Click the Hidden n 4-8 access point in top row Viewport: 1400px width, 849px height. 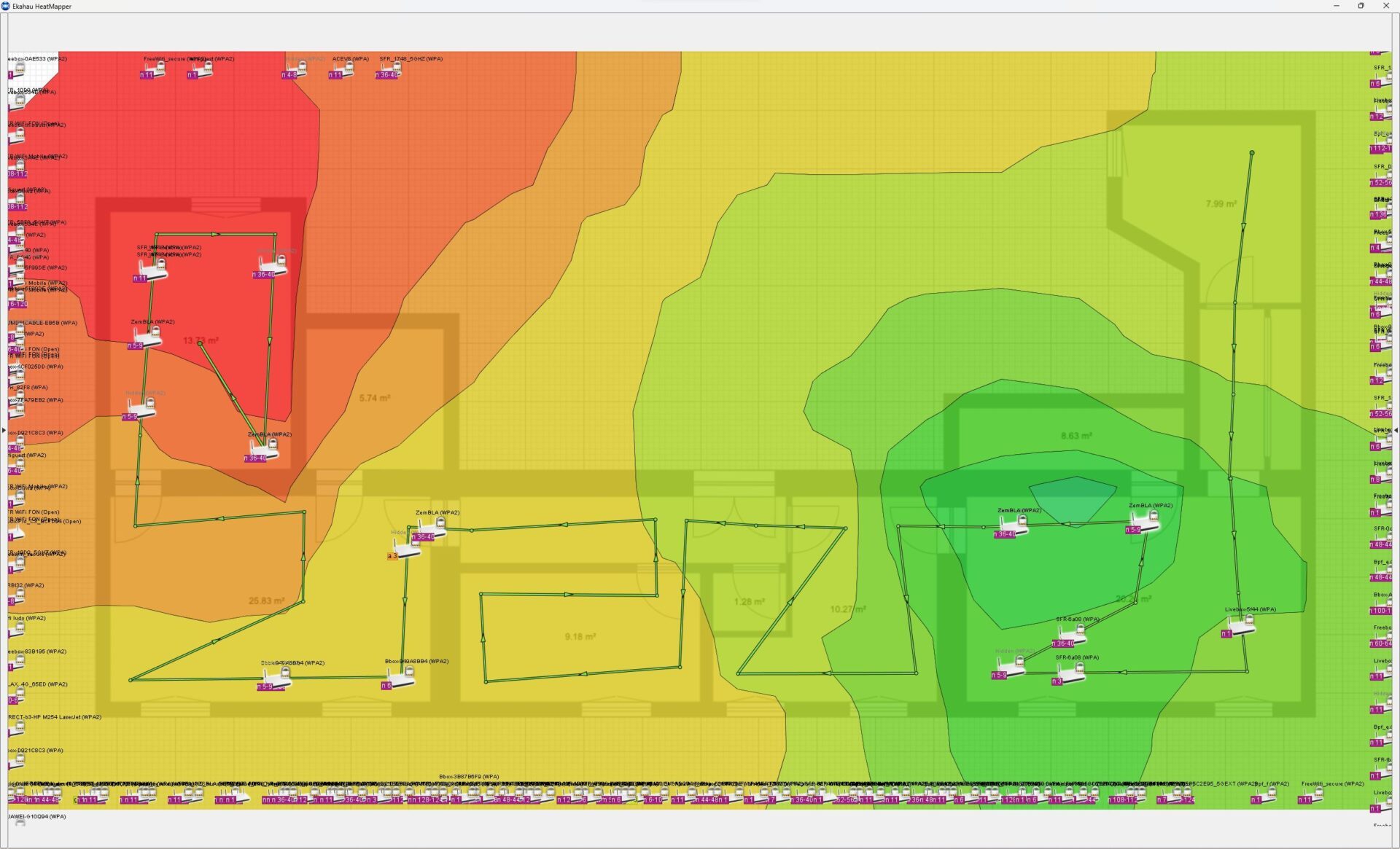click(295, 71)
